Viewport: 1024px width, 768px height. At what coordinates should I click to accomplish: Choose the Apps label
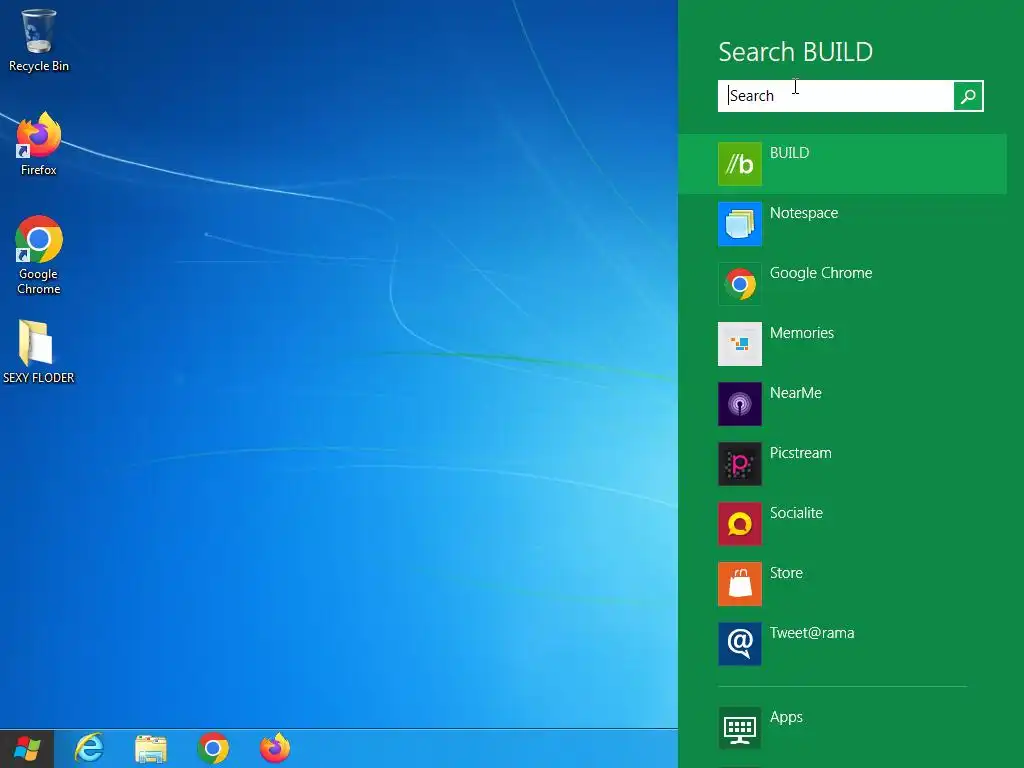(x=786, y=718)
